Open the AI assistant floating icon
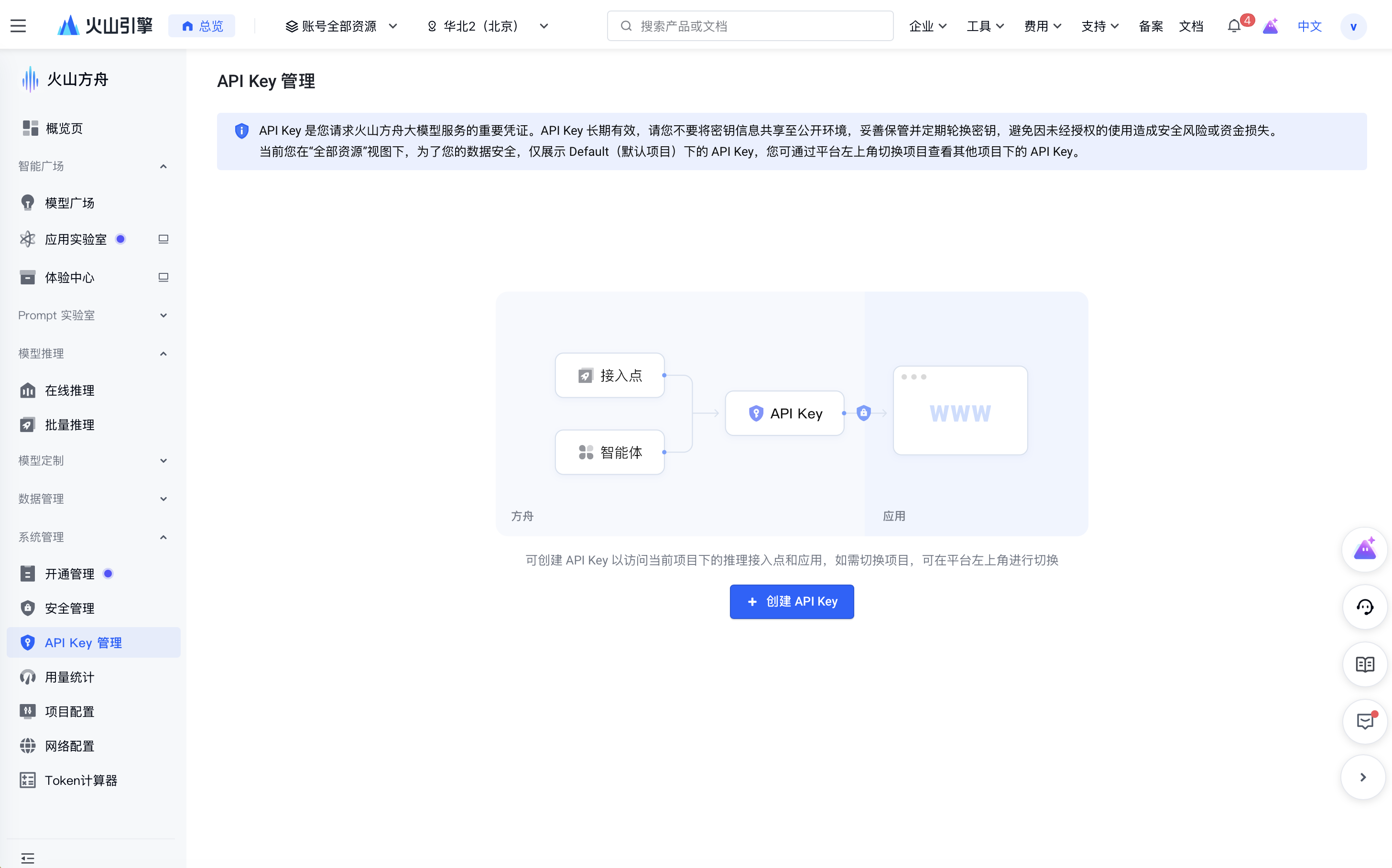1392x868 pixels. tap(1364, 549)
